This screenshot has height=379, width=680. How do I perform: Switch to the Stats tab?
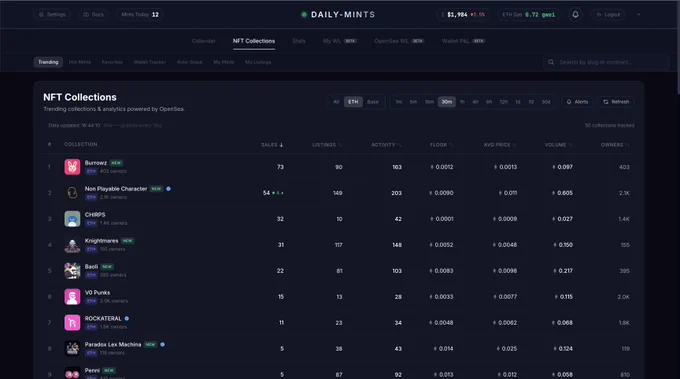point(299,41)
